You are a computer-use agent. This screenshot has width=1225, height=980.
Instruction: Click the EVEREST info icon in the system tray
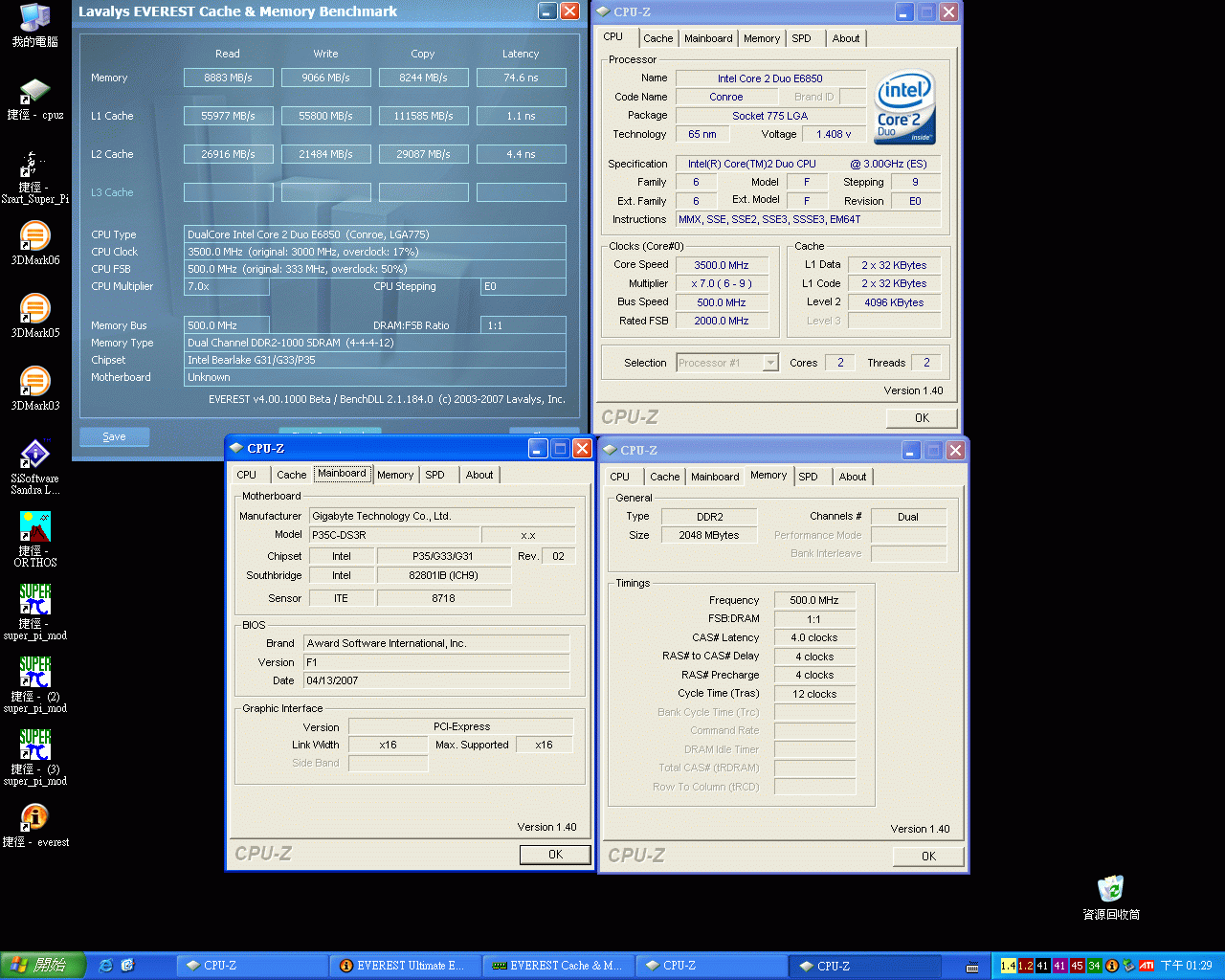pos(1112,966)
